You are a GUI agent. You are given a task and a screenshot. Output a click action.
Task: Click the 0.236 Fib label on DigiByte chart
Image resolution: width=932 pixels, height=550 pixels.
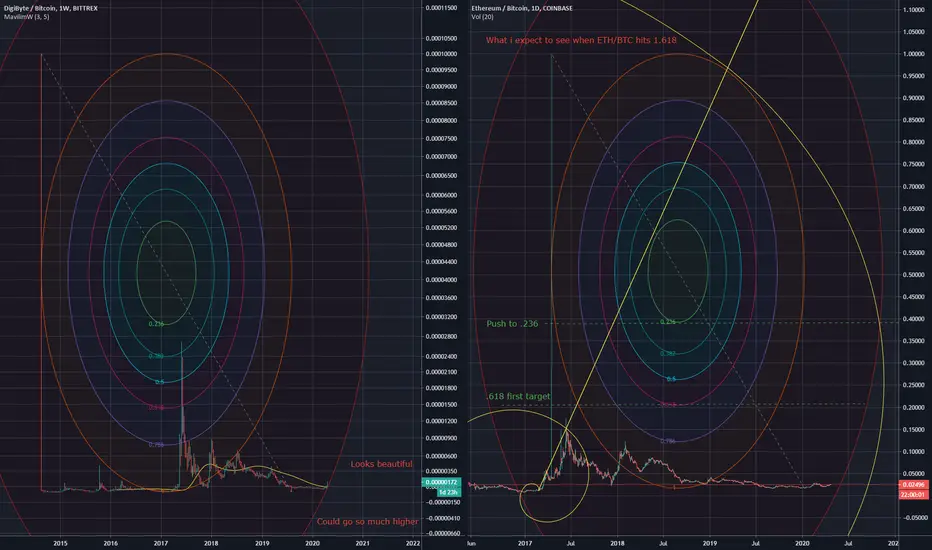coord(156,324)
